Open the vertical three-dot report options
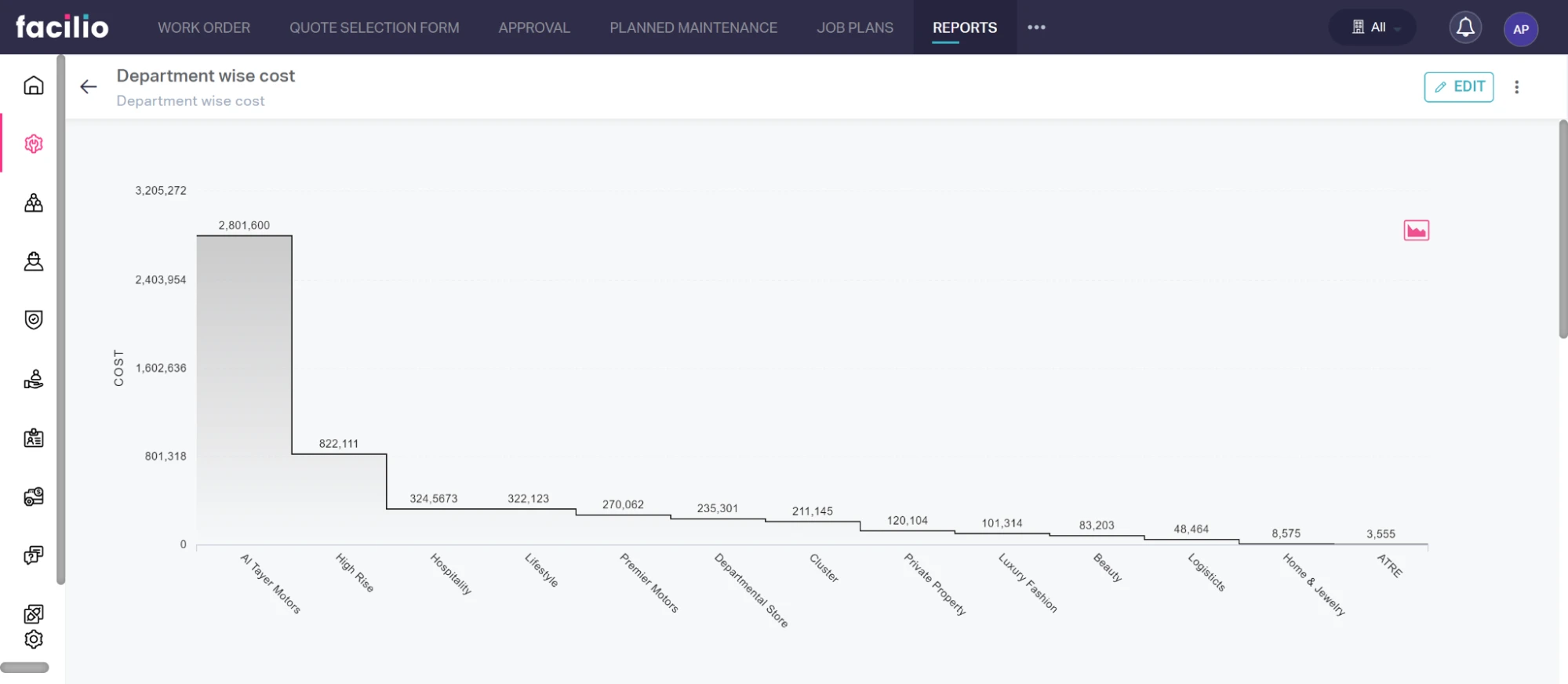1568x684 pixels. tap(1516, 87)
